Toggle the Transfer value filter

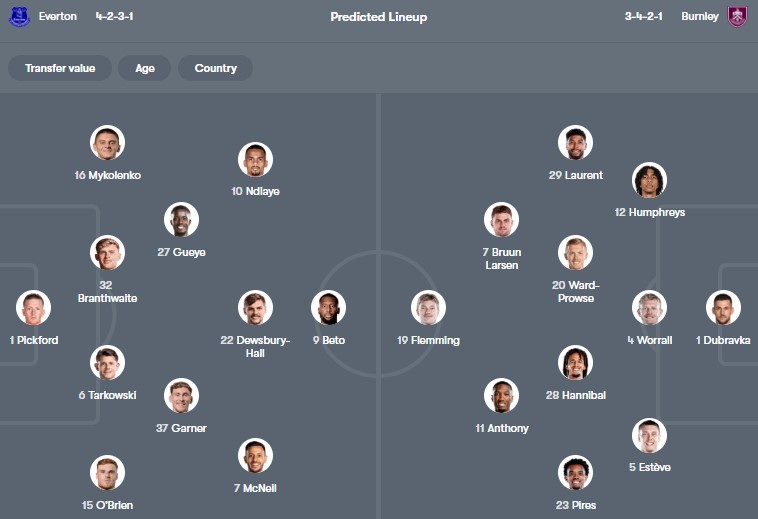[60, 68]
